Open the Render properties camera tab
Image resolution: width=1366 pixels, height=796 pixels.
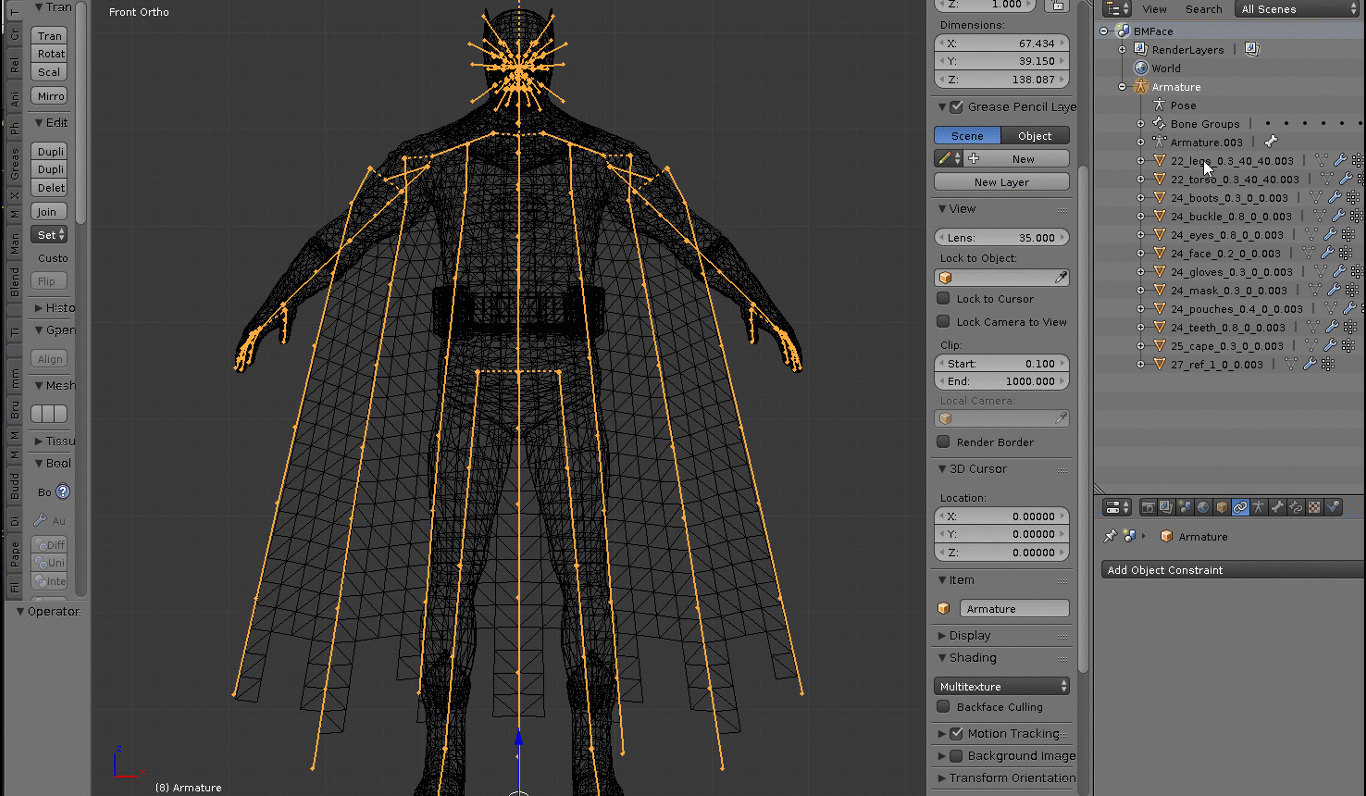(1148, 508)
